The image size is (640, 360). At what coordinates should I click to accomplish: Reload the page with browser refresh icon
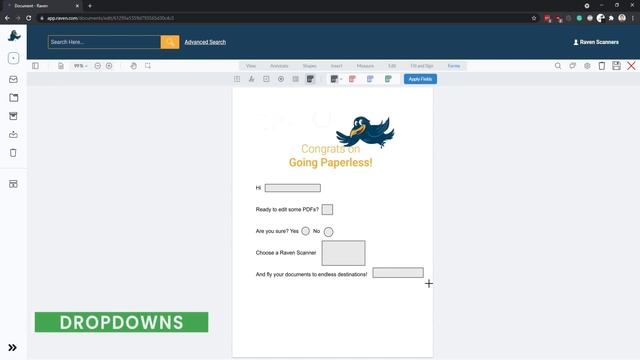click(29, 18)
